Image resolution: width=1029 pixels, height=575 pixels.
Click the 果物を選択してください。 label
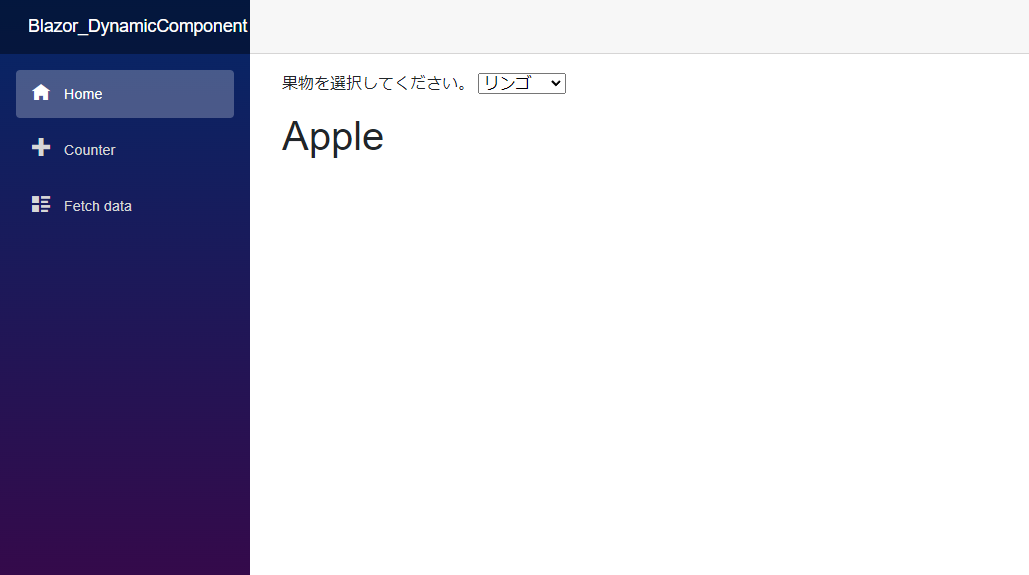[x=375, y=83]
